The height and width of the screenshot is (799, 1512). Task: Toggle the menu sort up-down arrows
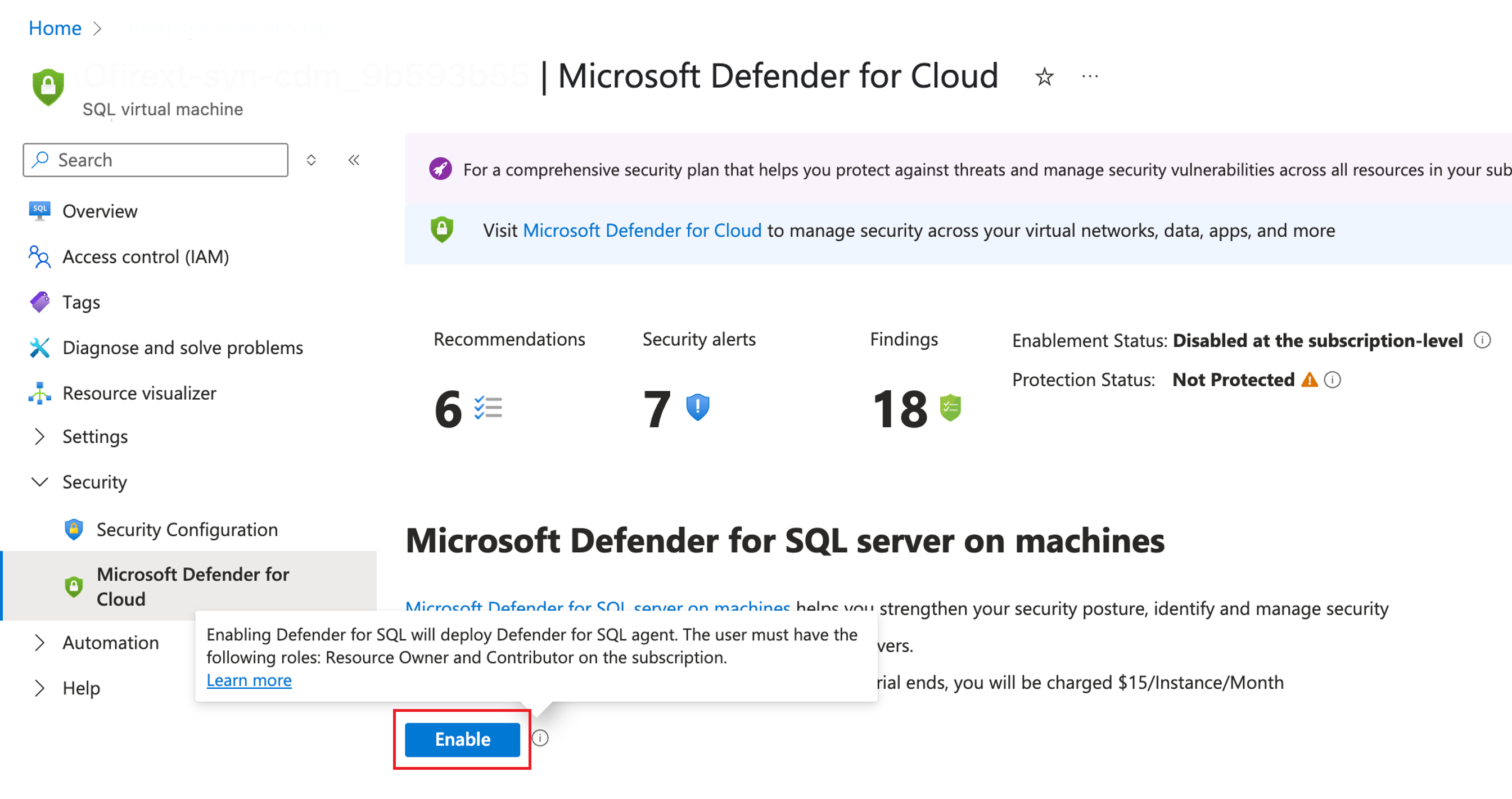[x=311, y=160]
